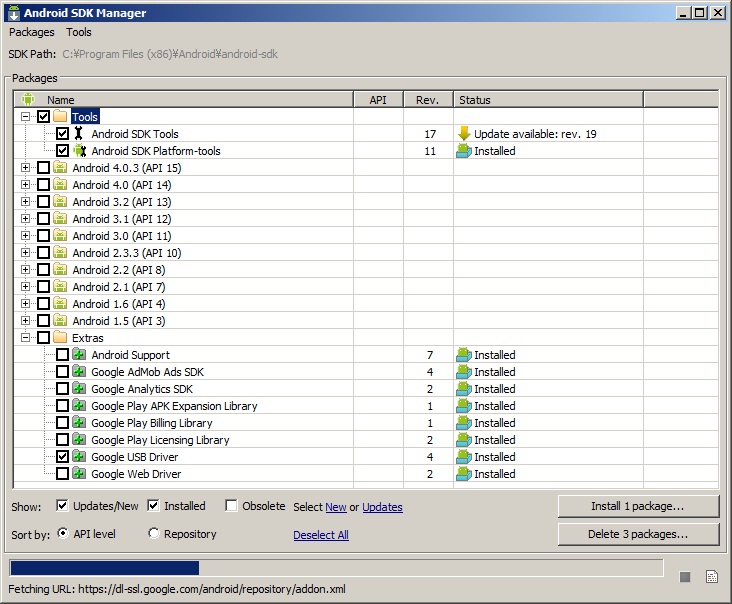The image size is (732, 604).
Task: Click the Android SDK Platform-tools icon
Action: coord(80,151)
